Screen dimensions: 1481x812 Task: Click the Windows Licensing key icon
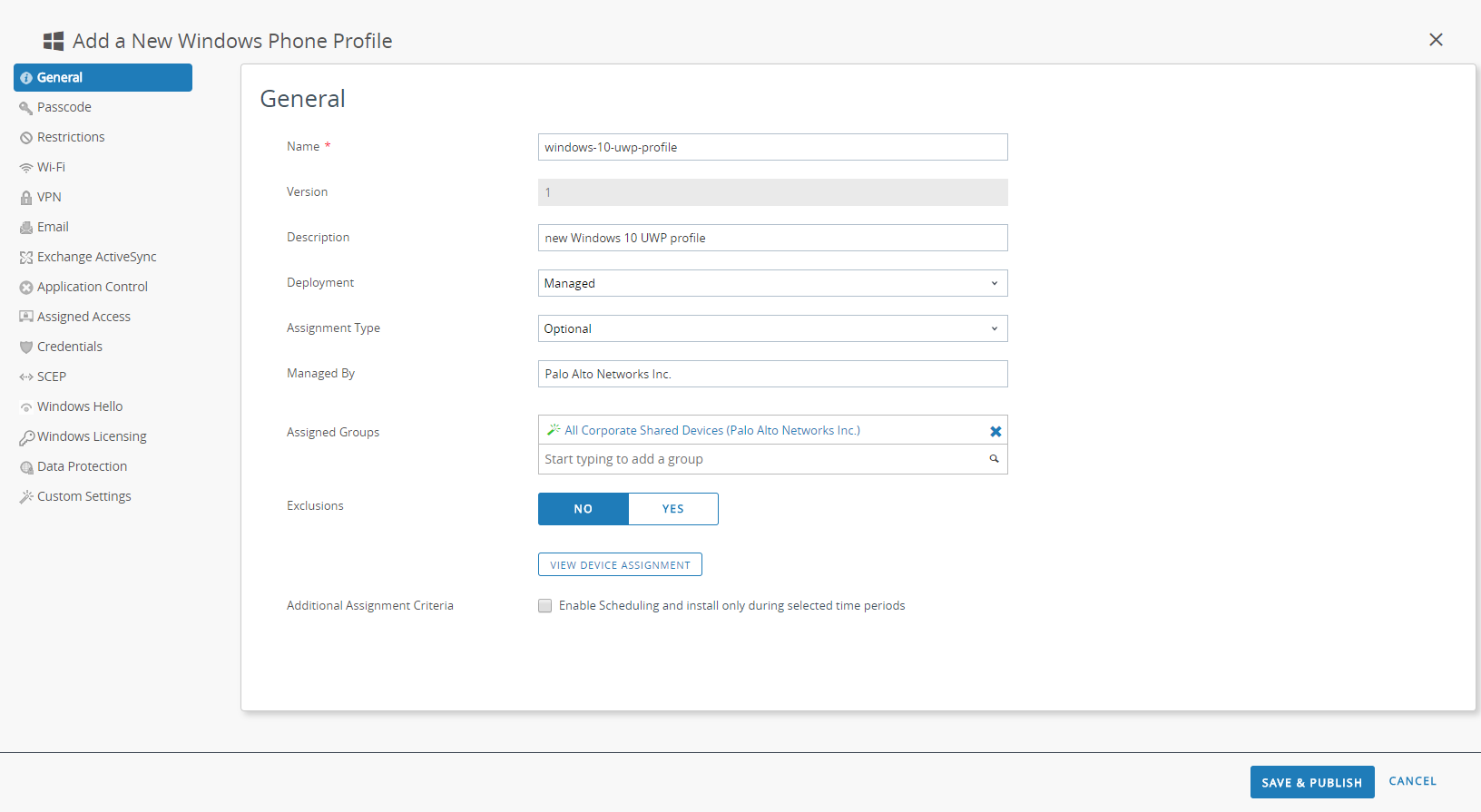26,437
